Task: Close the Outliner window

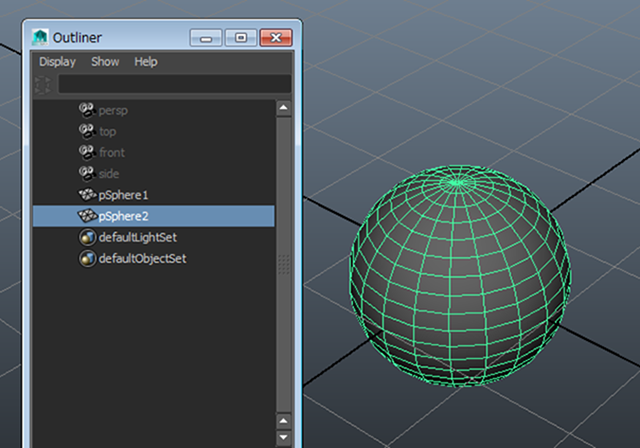Action: click(276, 38)
